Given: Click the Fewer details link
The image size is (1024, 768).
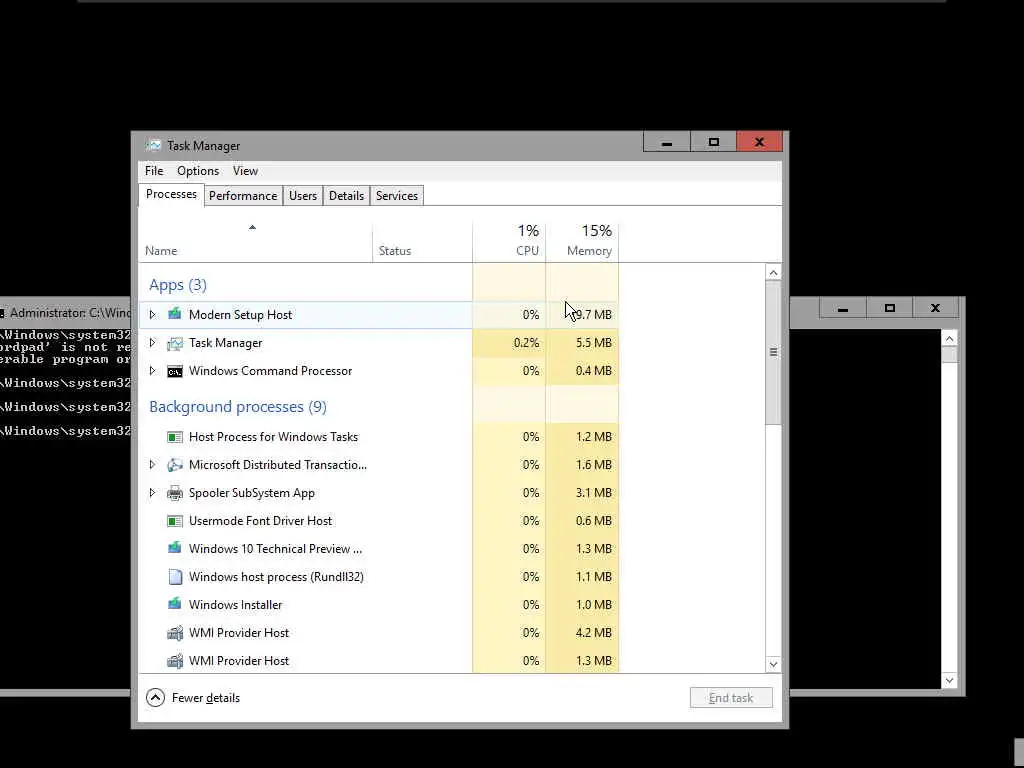Looking at the screenshot, I should tap(206, 697).
